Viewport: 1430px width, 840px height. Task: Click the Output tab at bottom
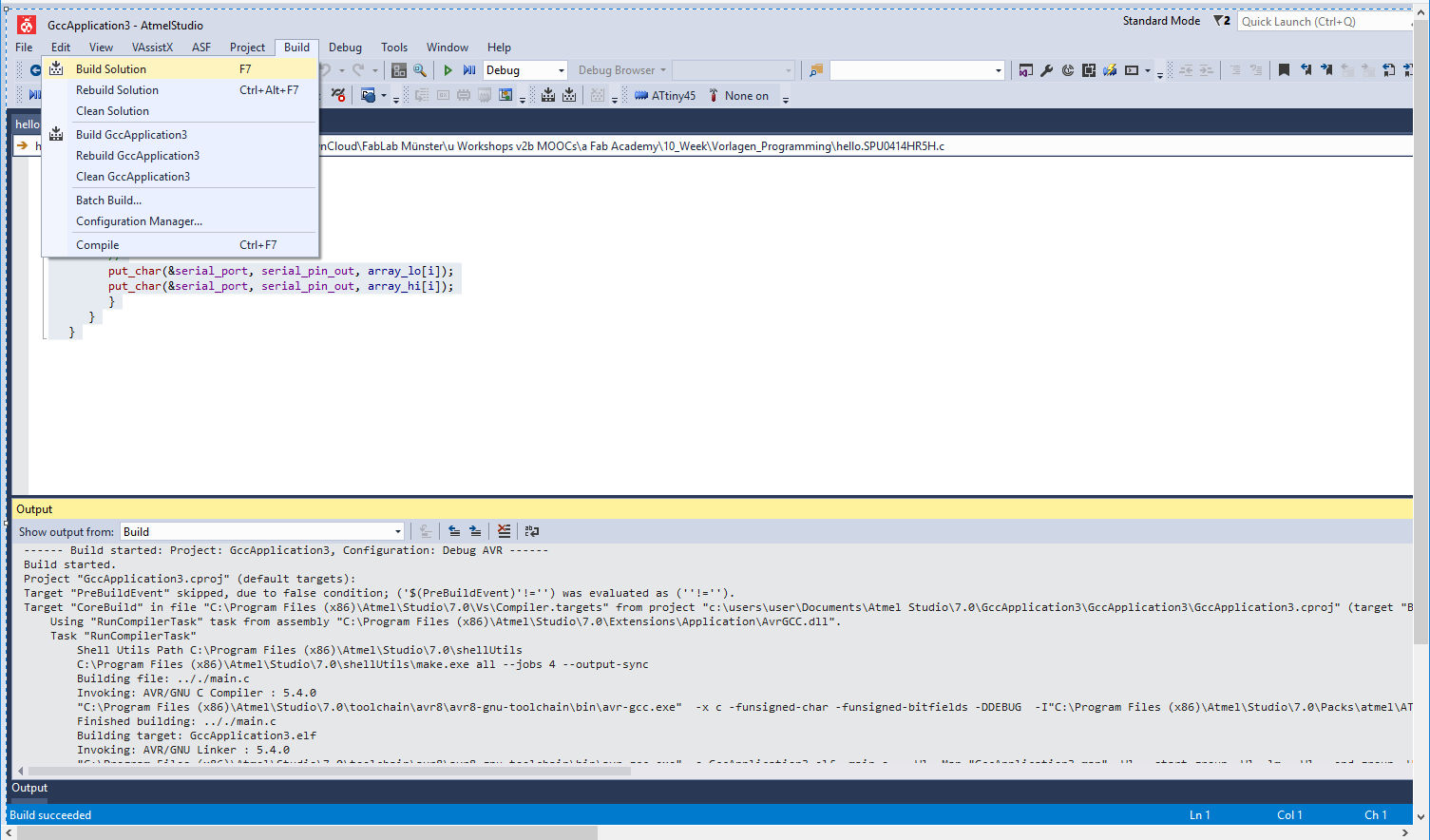click(x=29, y=788)
